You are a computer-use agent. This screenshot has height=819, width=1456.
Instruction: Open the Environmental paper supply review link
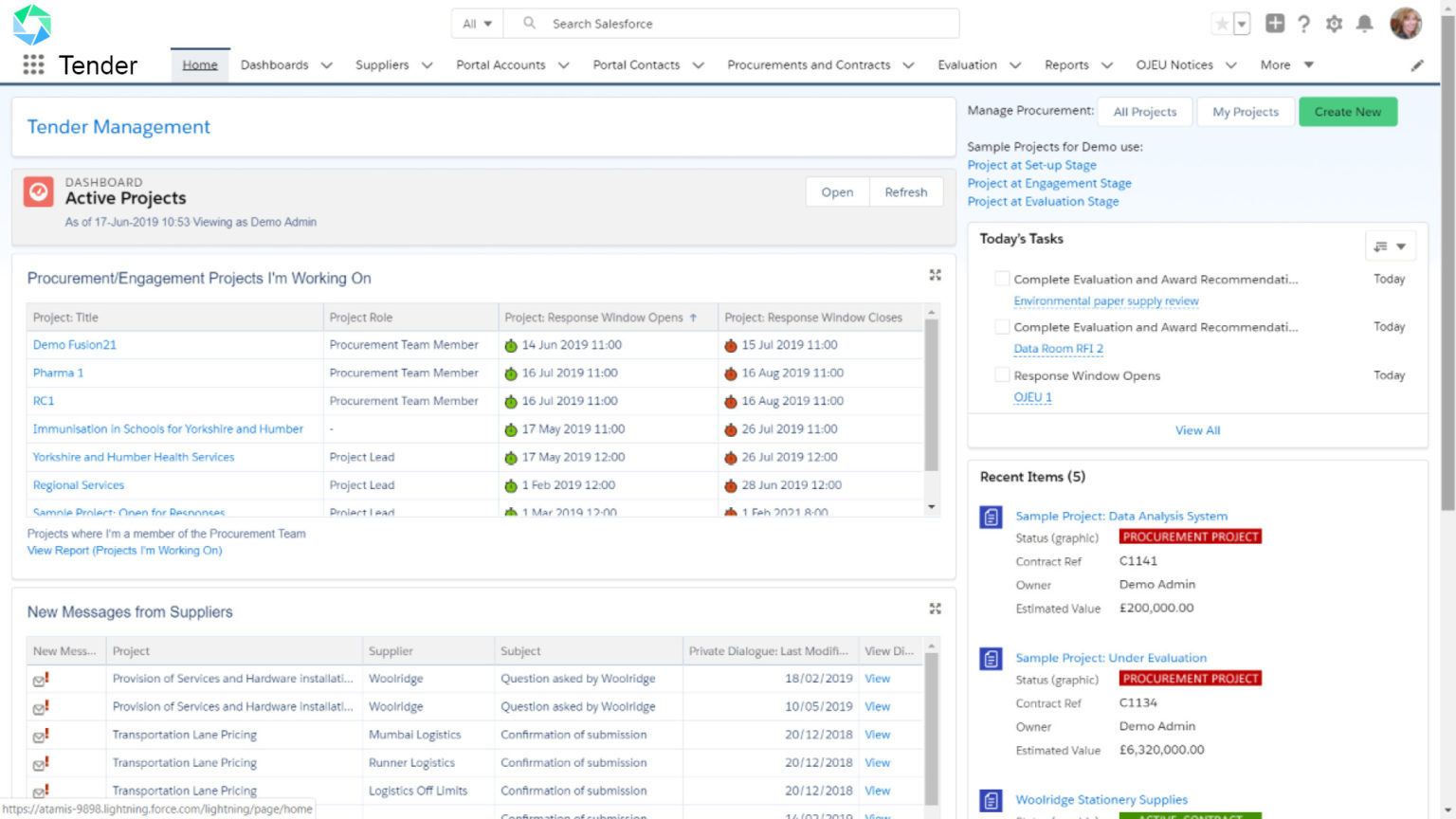point(1105,300)
